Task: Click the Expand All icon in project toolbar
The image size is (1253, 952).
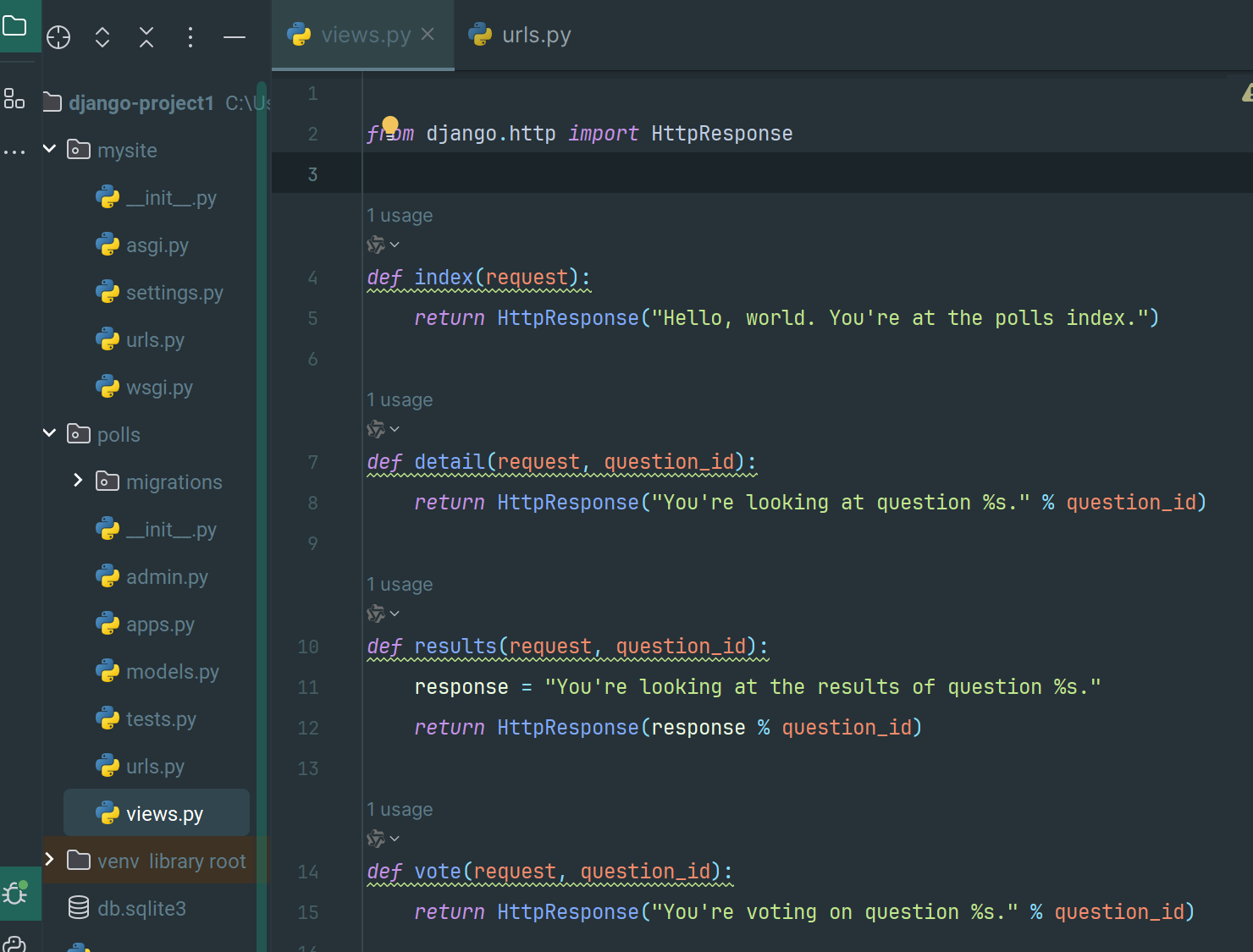Action: pyautogui.click(x=102, y=37)
